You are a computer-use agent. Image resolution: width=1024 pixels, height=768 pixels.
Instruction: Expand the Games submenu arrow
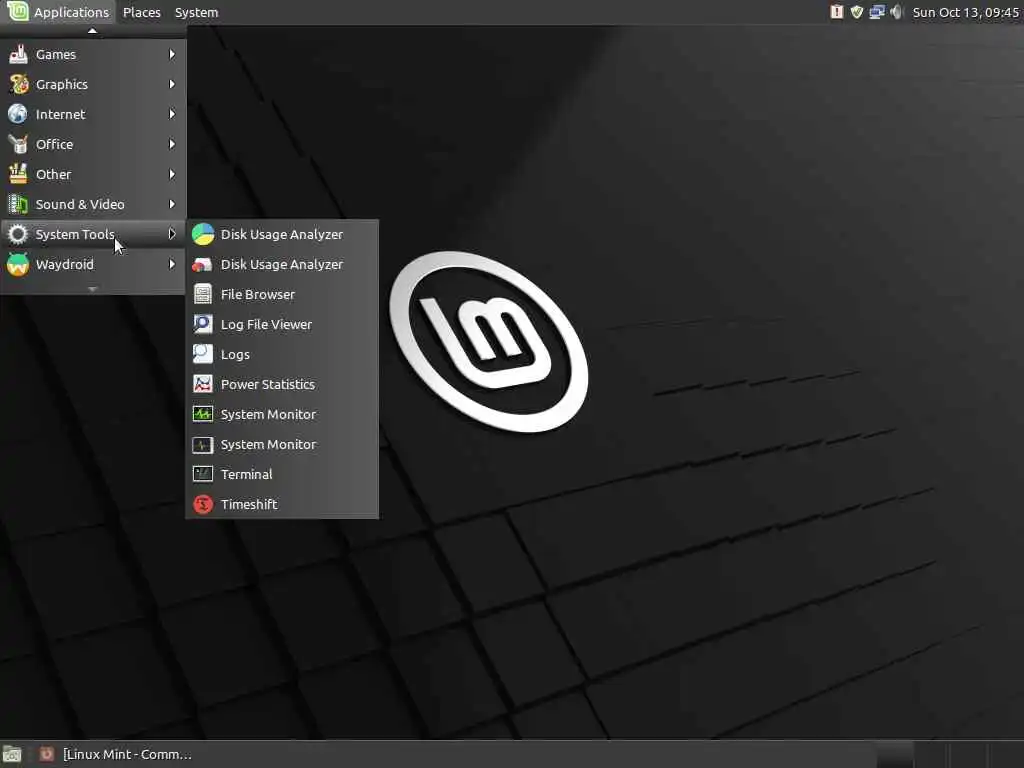pos(172,54)
